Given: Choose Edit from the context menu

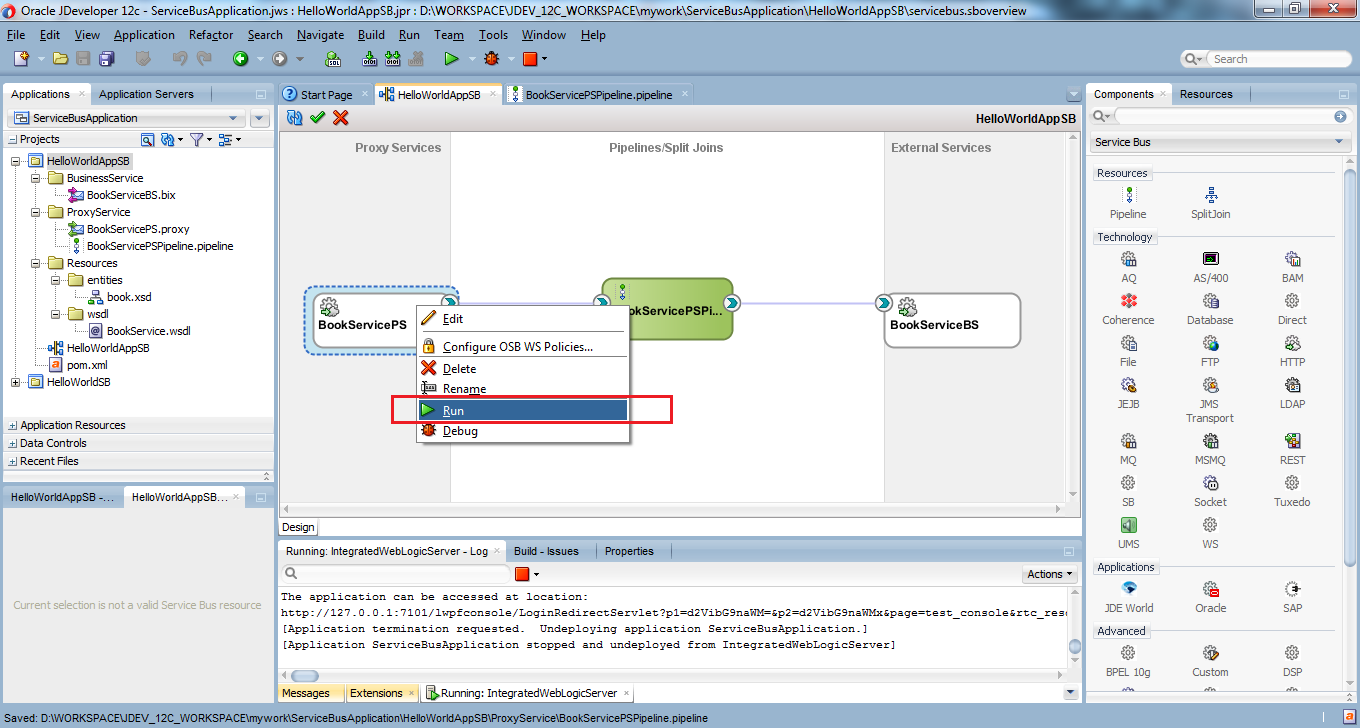Looking at the screenshot, I should pyautogui.click(x=523, y=319).
